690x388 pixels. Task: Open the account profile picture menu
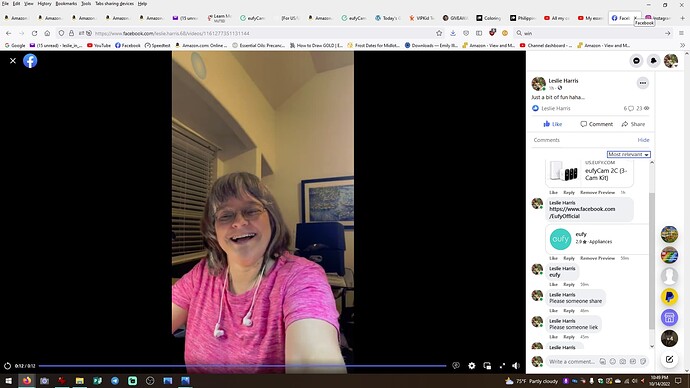coord(671,61)
